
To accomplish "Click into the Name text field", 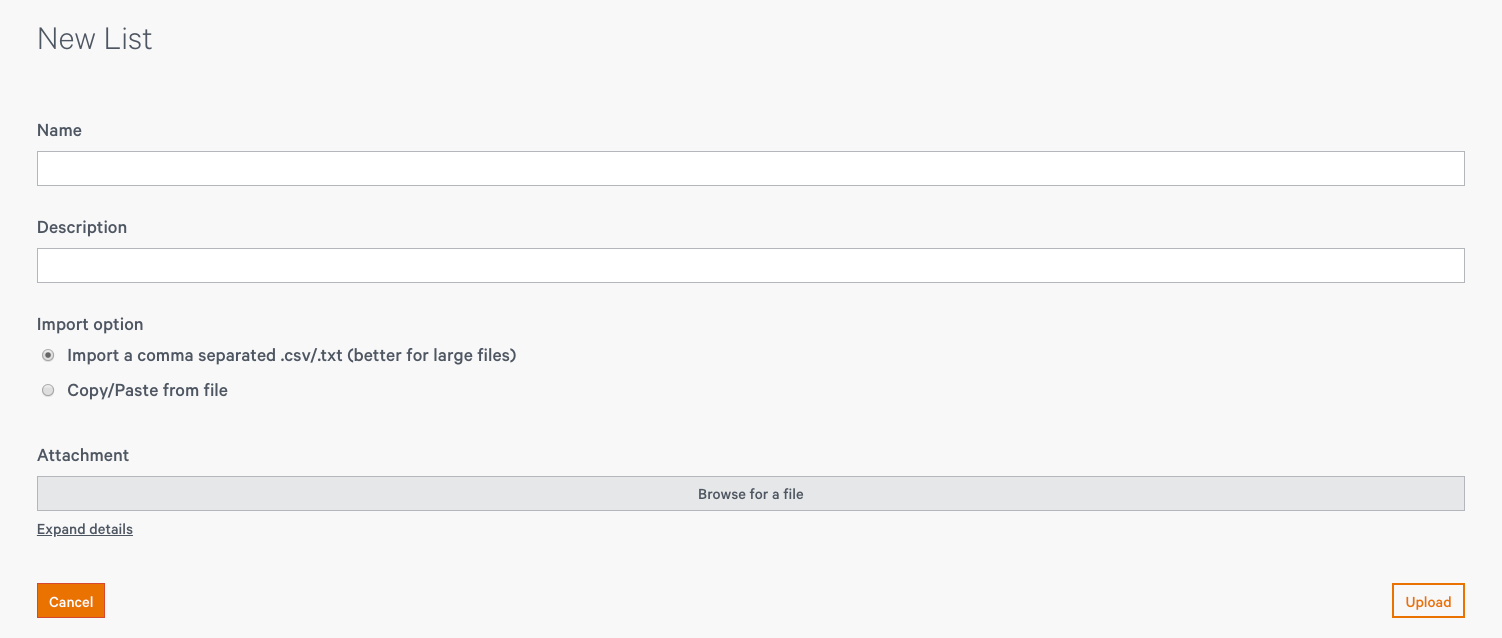I will [x=750, y=168].
